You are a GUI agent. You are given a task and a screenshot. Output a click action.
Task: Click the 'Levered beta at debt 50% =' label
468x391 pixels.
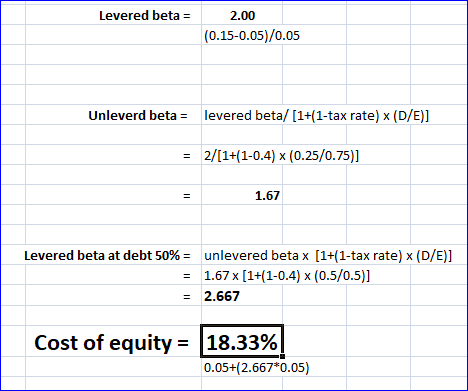[107, 256]
